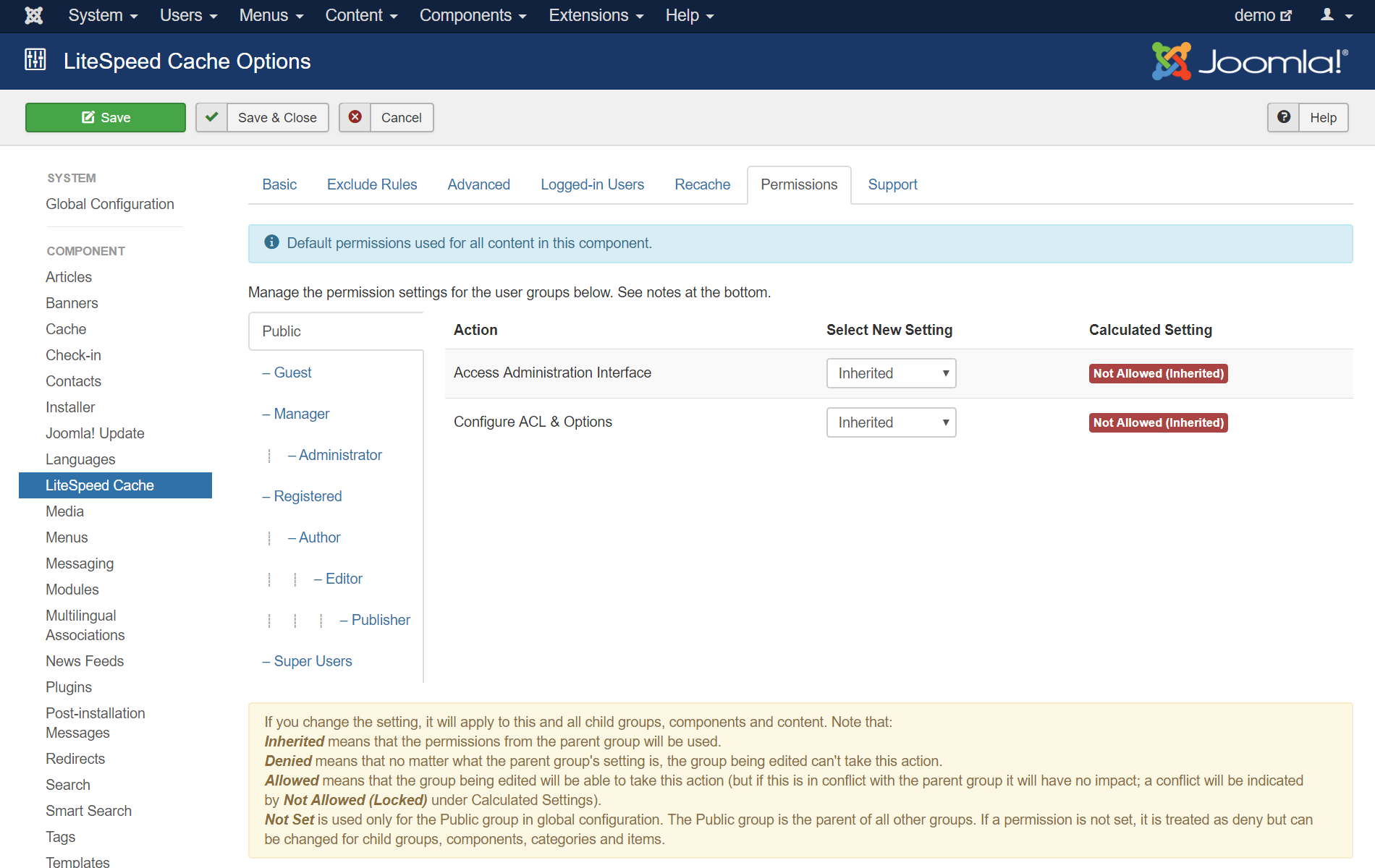Open Media component options

coord(64,511)
